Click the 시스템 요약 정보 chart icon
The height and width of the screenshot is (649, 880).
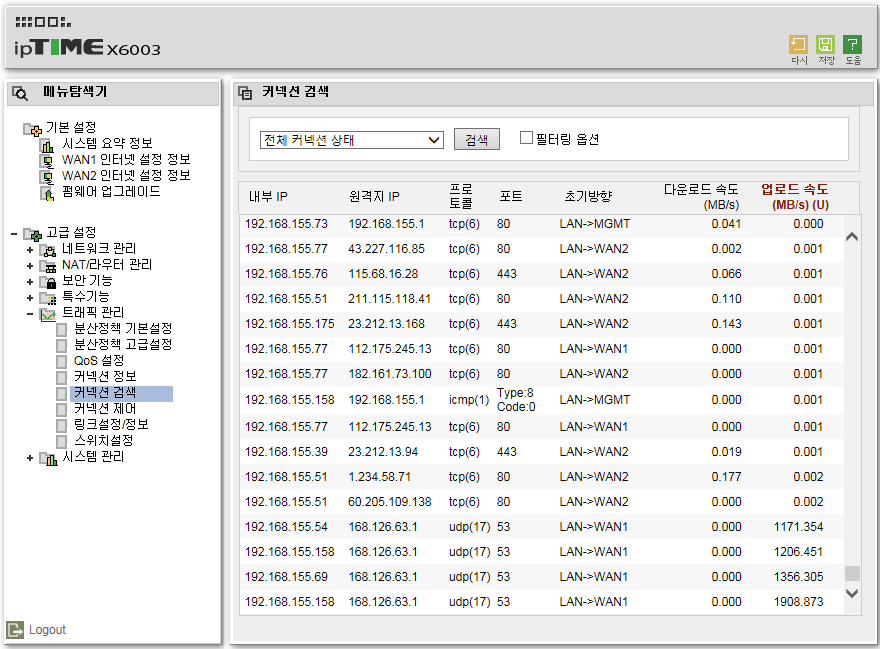click(47, 144)
